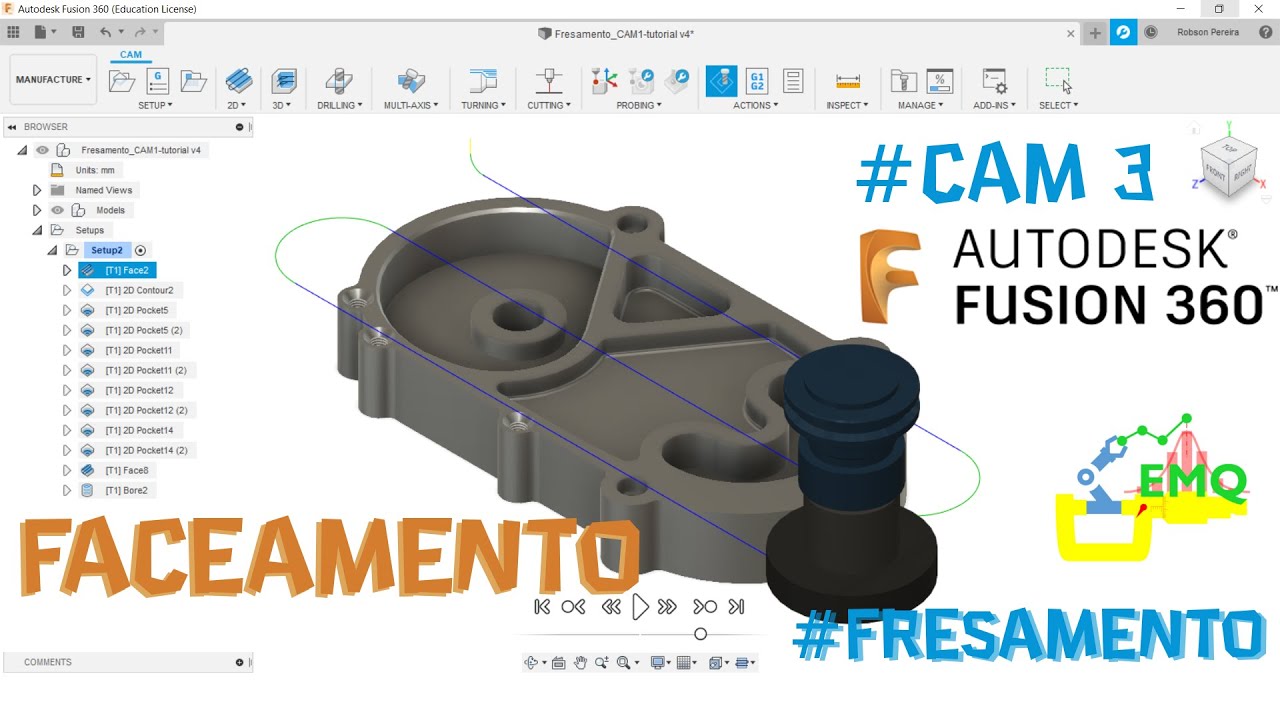Screen dimensions: 1280x720
Task: Click the Select tool icon
Action: coord(1058,81)
